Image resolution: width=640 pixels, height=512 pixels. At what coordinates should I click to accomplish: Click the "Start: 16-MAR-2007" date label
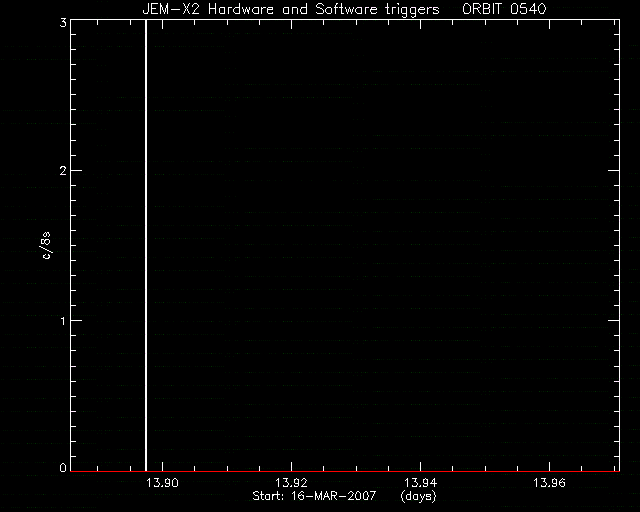314,496
